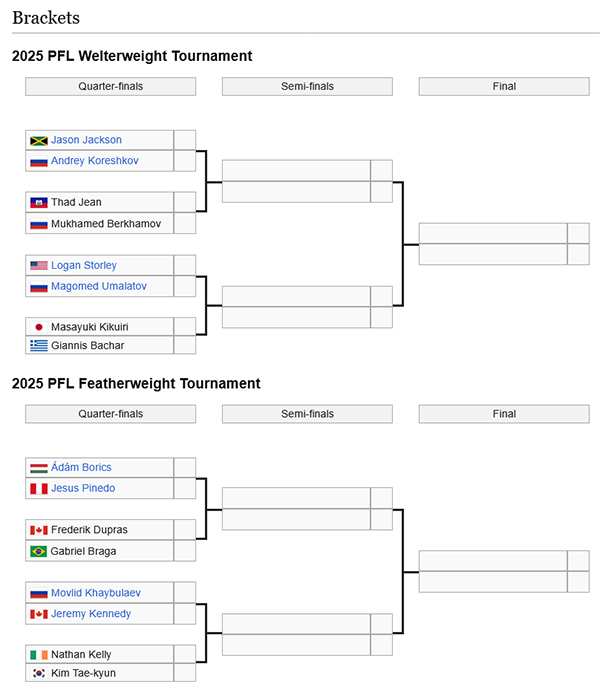The width and height of the screenshot is (600, 687).
Task: Click the Brazil flag next to Gabriel Braga
Action: (x=39, y=552)
